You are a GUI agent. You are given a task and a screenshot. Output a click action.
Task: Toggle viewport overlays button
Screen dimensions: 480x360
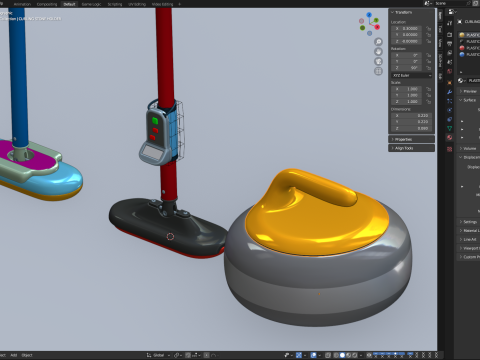point(314,355)
